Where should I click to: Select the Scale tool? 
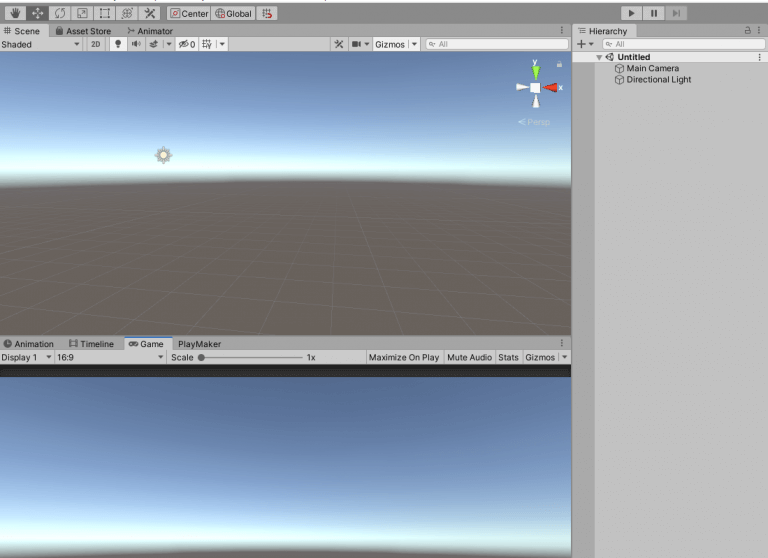click(x=82, y=13)
